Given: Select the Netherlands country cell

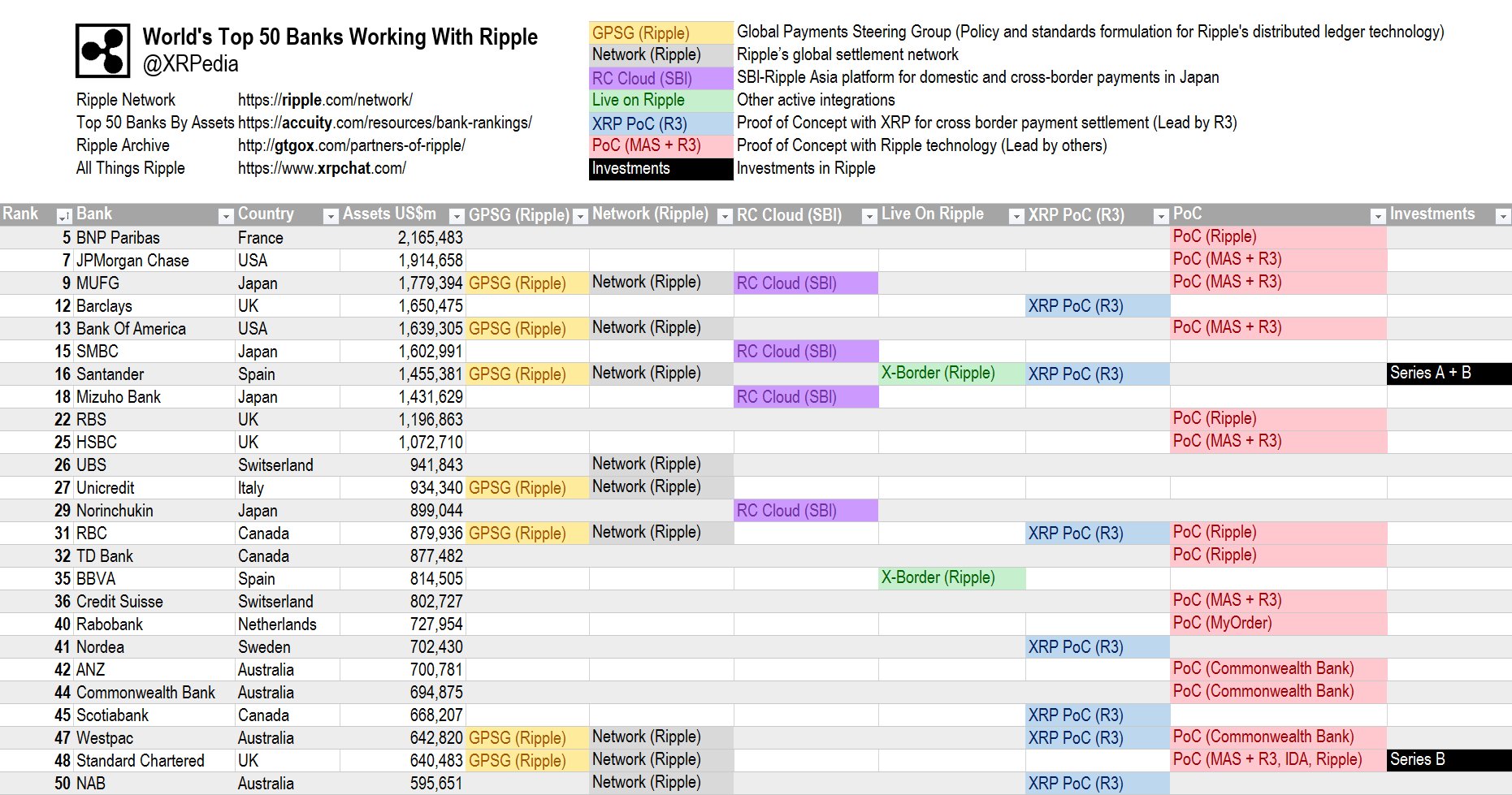Looking at the screenshot, I should 288,624.
